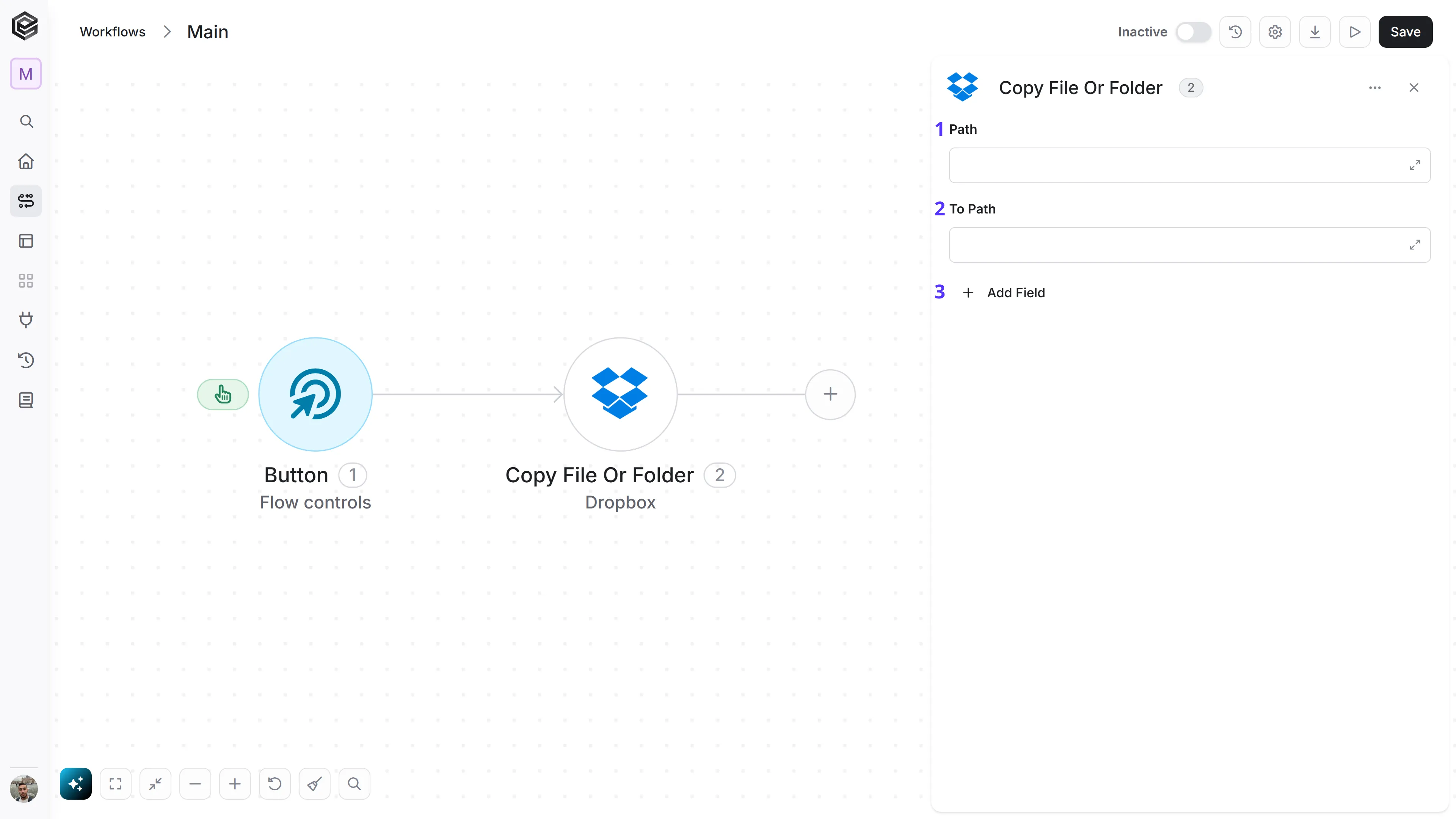Click Add Field
1456x819 pixels.
1004,293
